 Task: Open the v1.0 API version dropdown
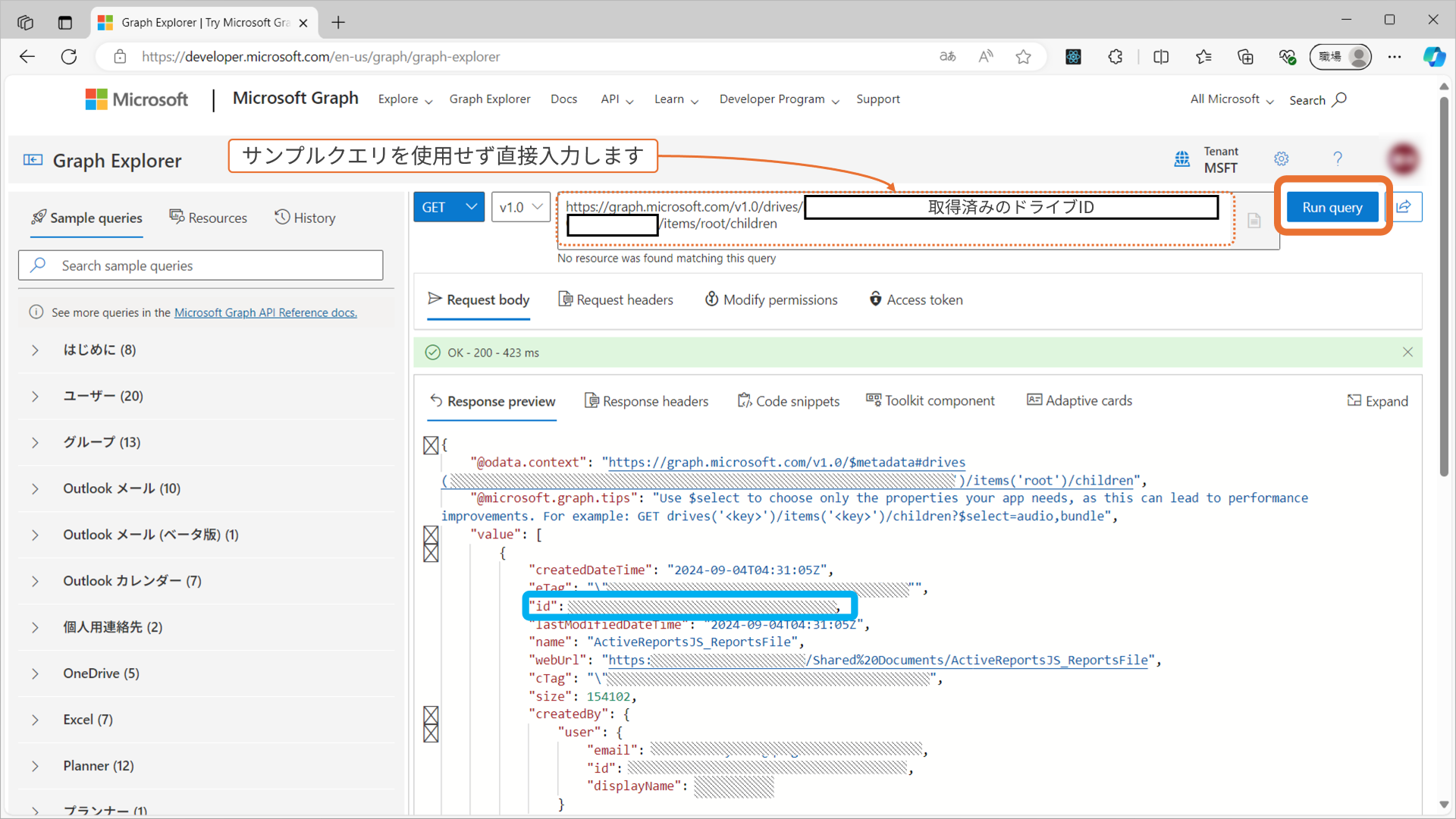pos(521,207)
